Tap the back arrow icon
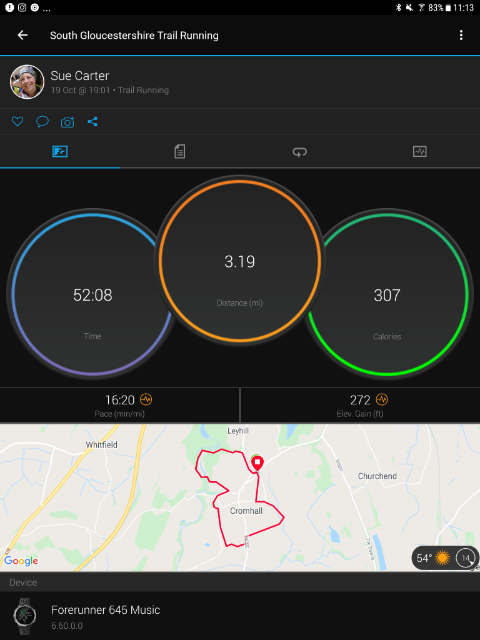Image resolution: width=480 pixels, height=640 pixels. (22, 35)
